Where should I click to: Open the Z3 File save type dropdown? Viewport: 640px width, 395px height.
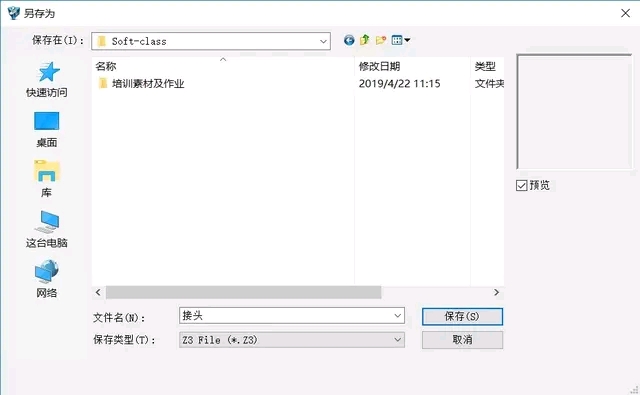click(x=292, y=340)
